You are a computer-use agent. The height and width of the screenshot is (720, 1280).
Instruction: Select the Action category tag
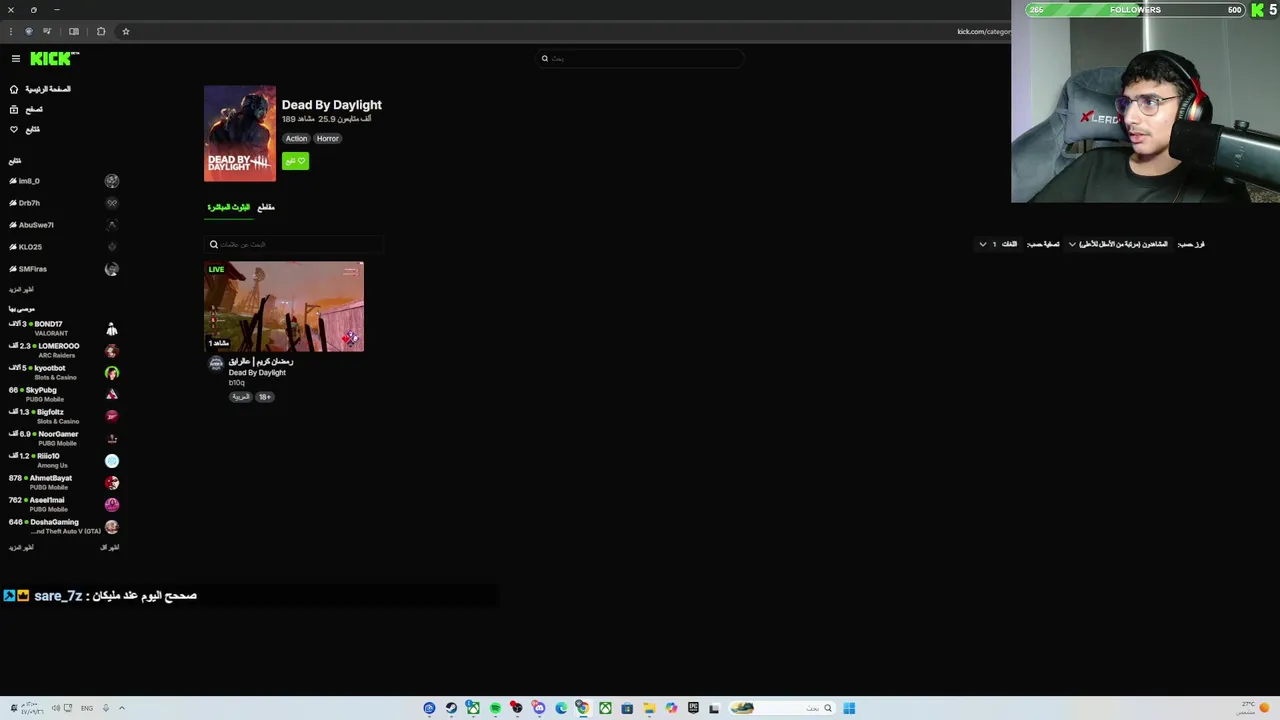click(296, 138)
